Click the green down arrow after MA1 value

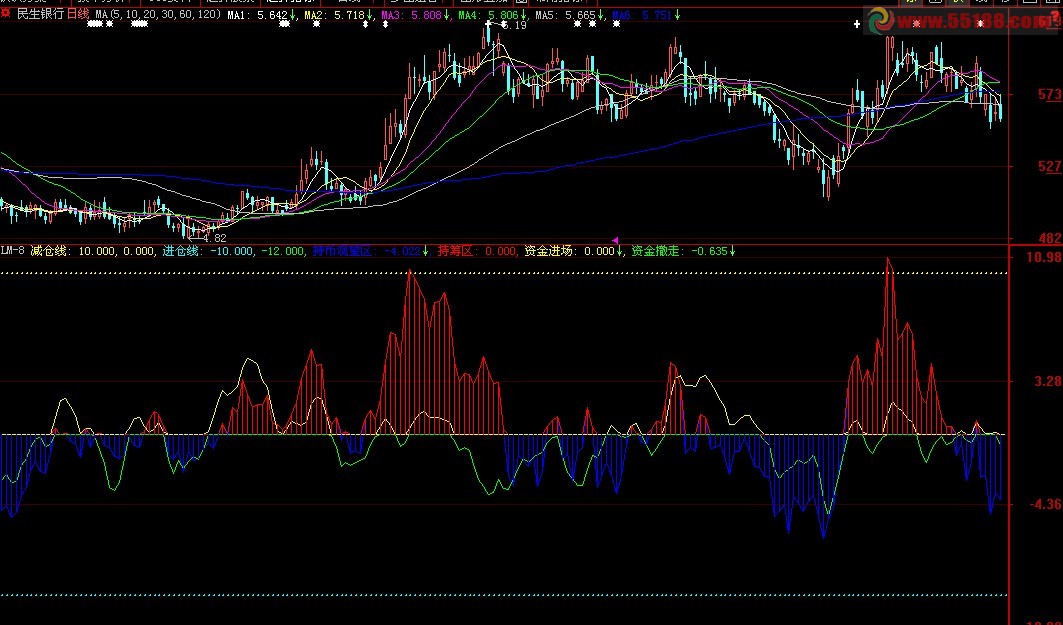coord(293,15)
